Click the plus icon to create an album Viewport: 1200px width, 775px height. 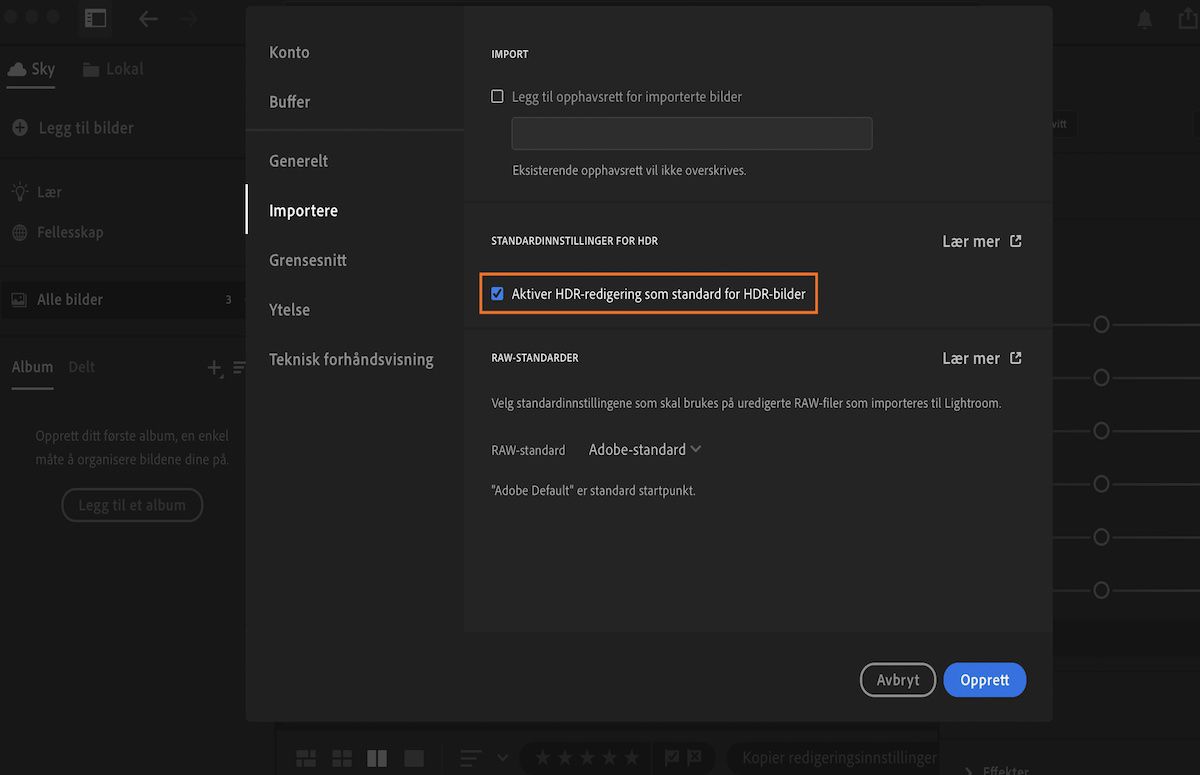pos(214,368)
